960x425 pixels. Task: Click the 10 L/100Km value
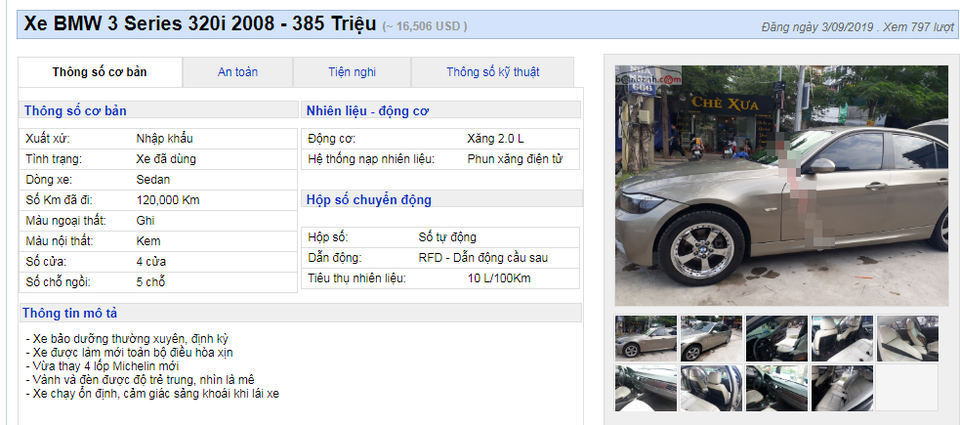pyautogui.click(x=499, y=279)
